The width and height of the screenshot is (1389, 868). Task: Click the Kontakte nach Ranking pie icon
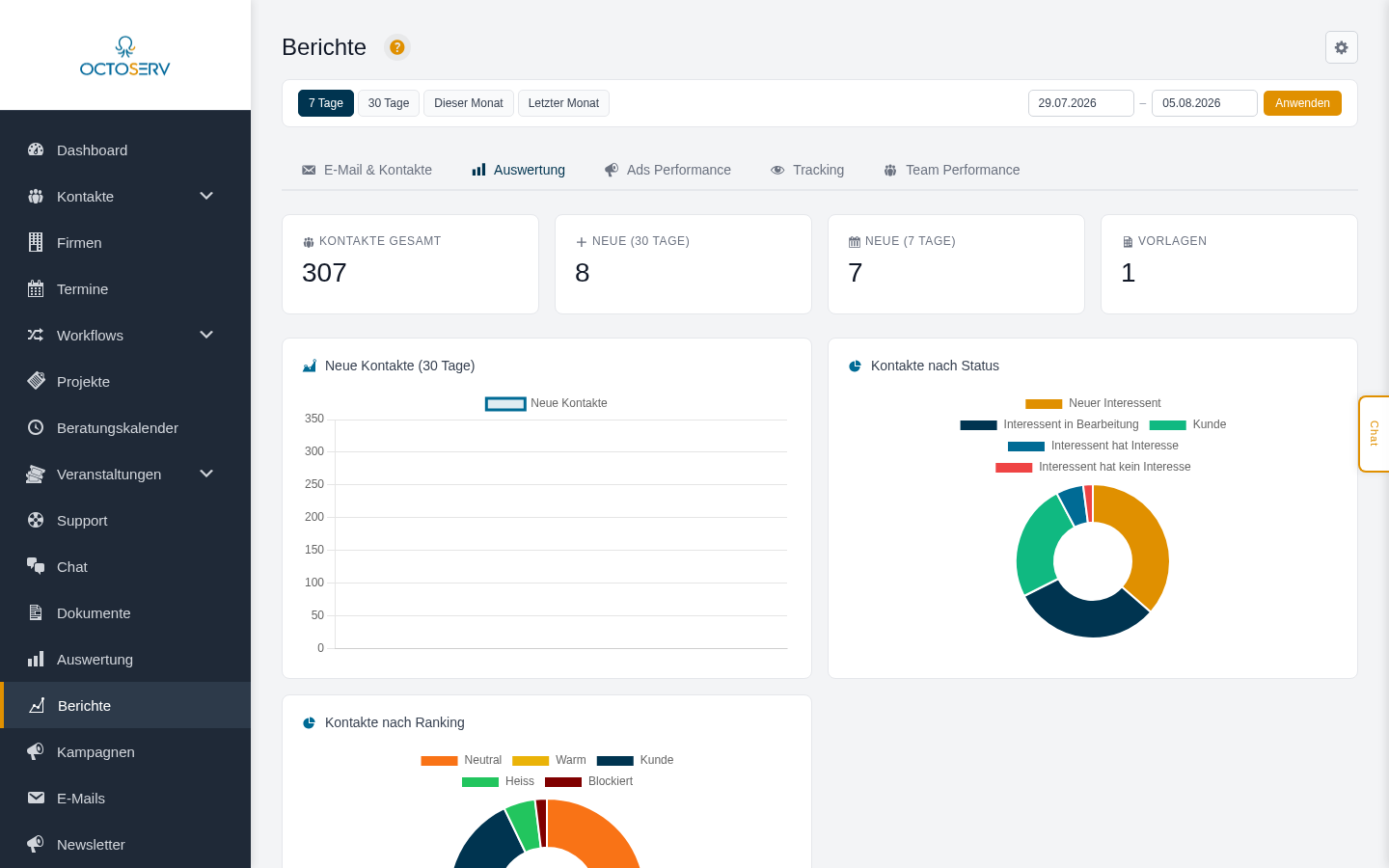click(310, 722)
